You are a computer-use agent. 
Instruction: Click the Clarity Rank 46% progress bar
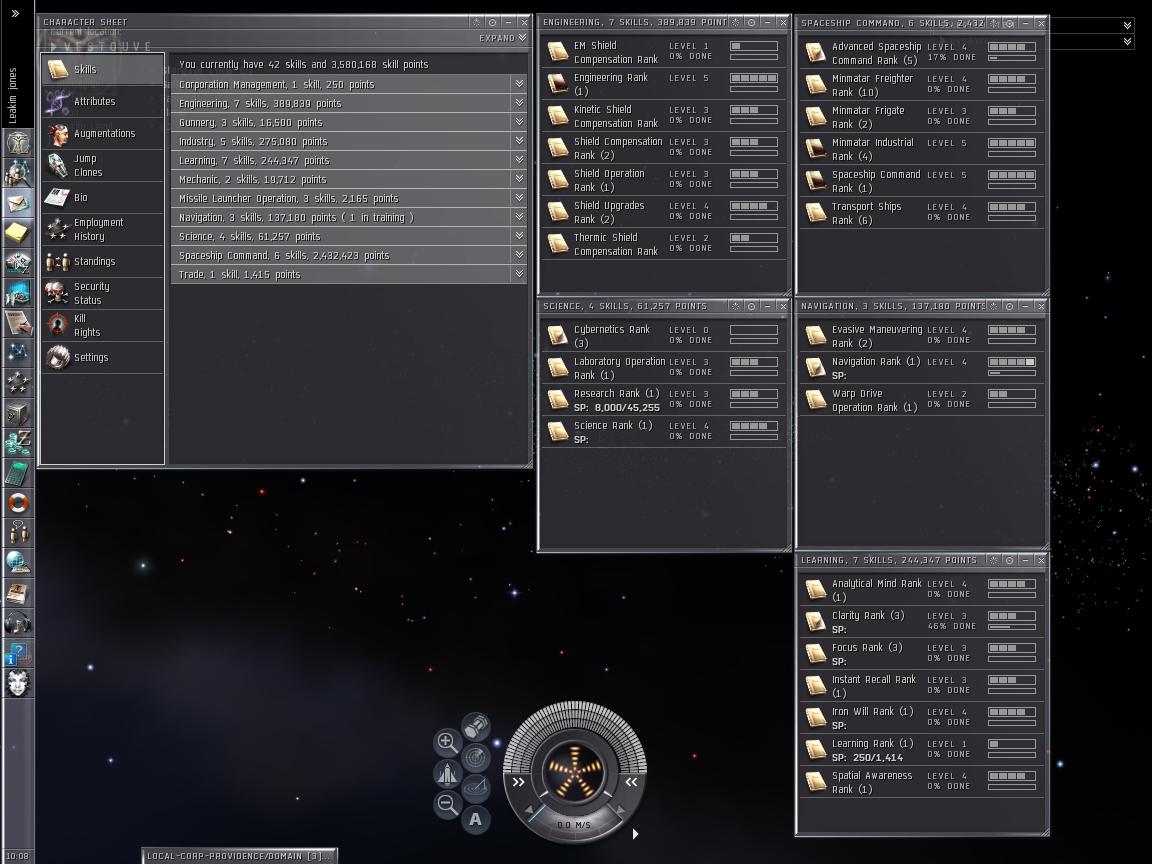pos(1012,627)
